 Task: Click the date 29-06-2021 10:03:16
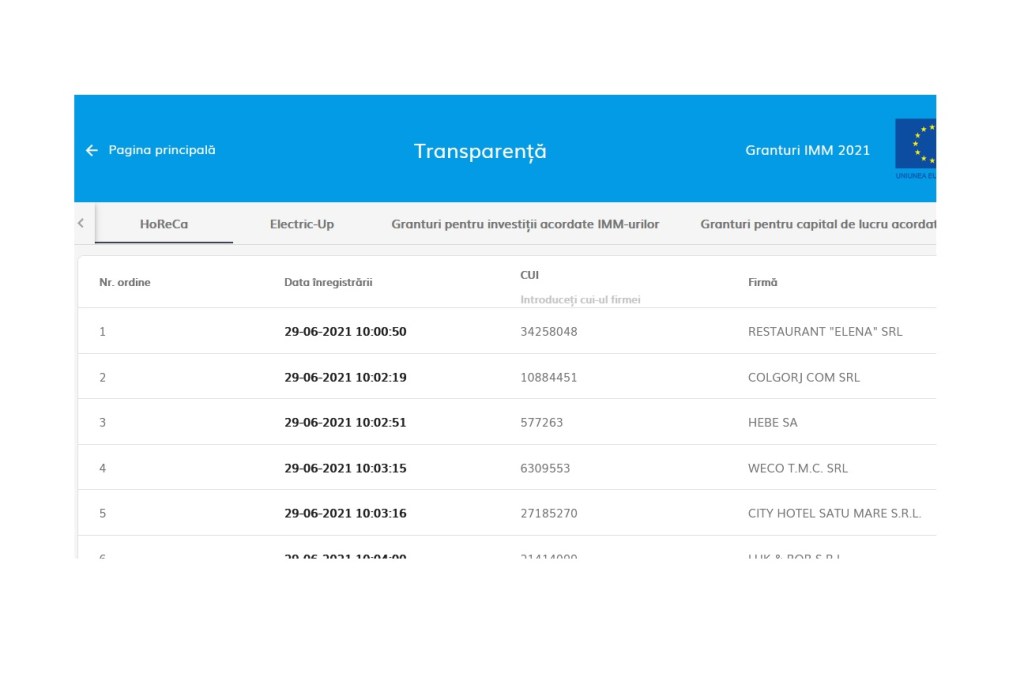(x=345, y=513)
